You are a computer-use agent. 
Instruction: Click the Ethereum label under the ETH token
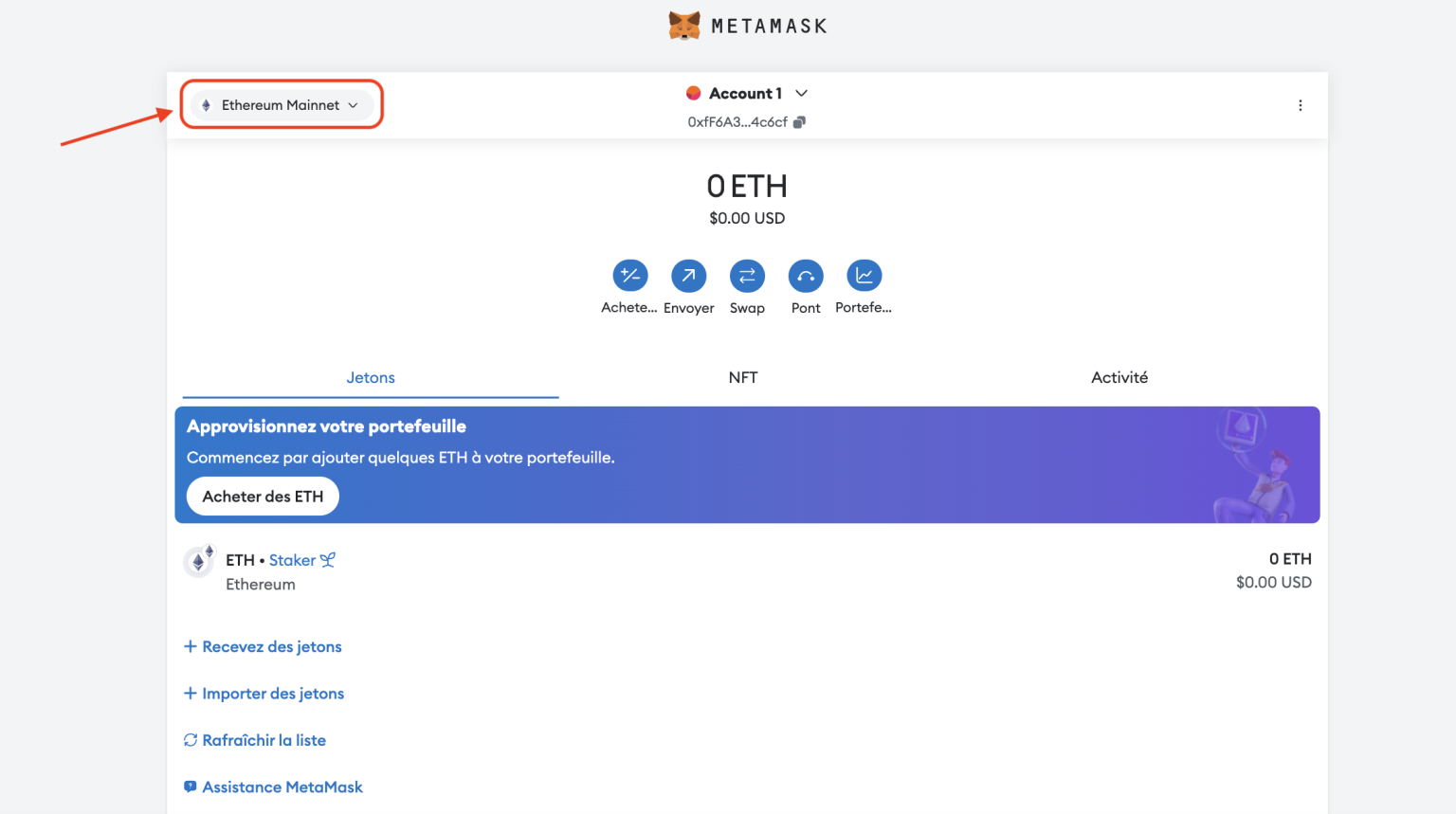261,585
